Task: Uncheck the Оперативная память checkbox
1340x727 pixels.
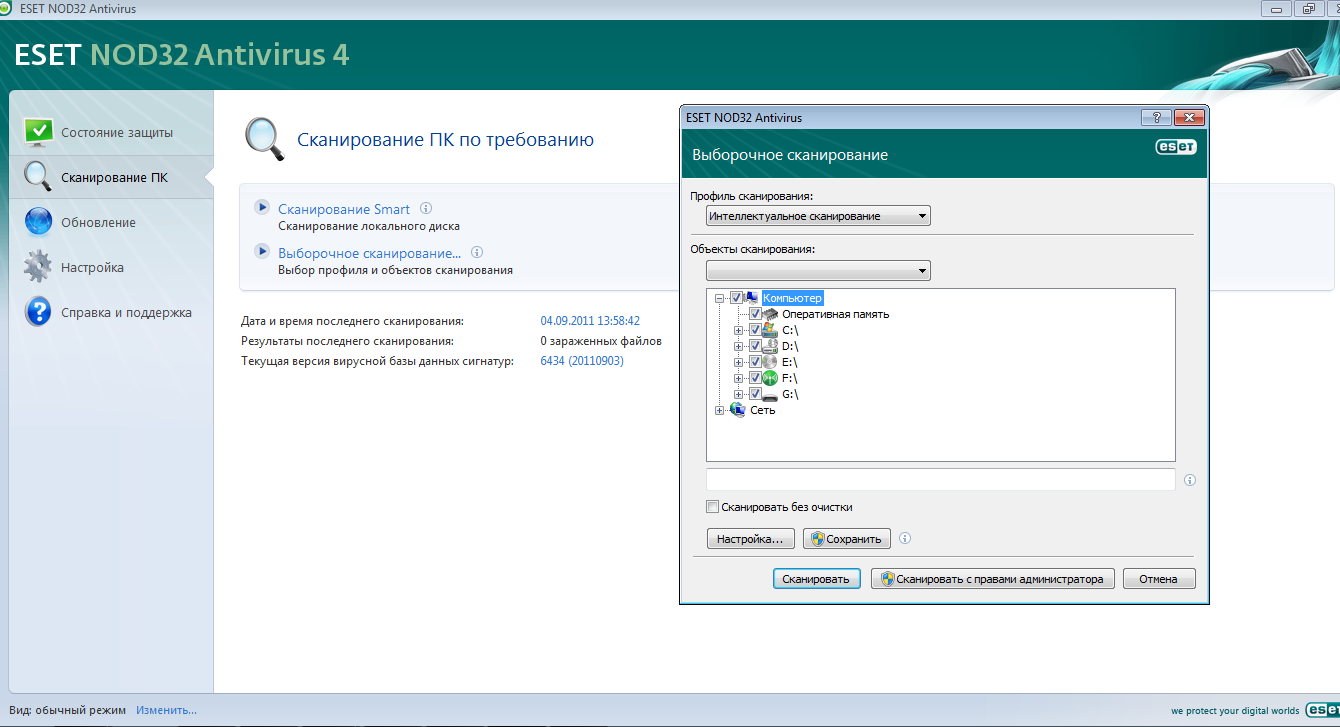Action: click(755, 314)
